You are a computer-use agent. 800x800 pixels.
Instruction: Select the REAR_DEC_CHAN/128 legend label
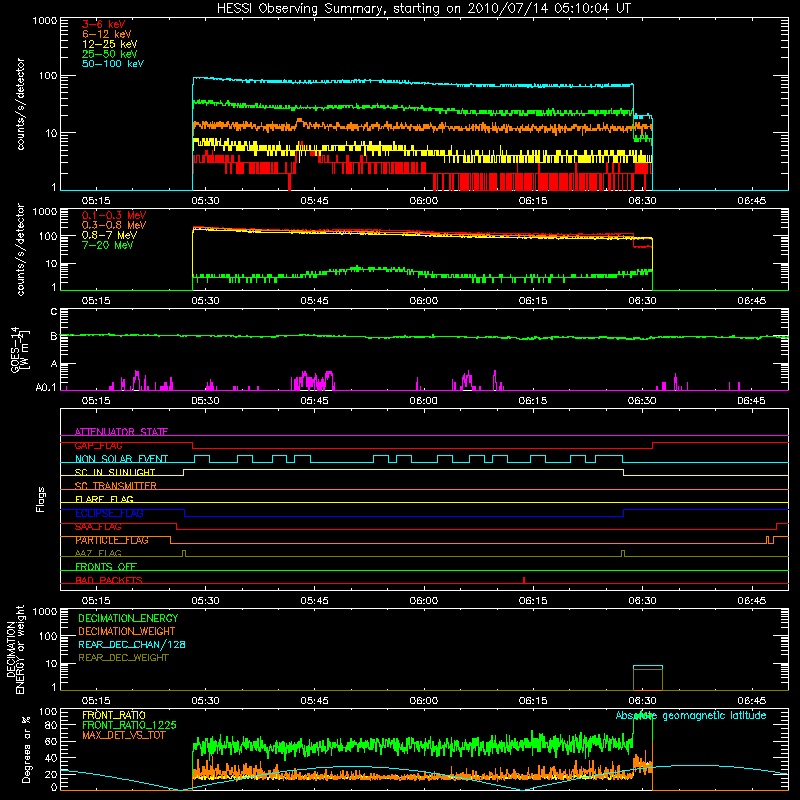coord(132,644)
